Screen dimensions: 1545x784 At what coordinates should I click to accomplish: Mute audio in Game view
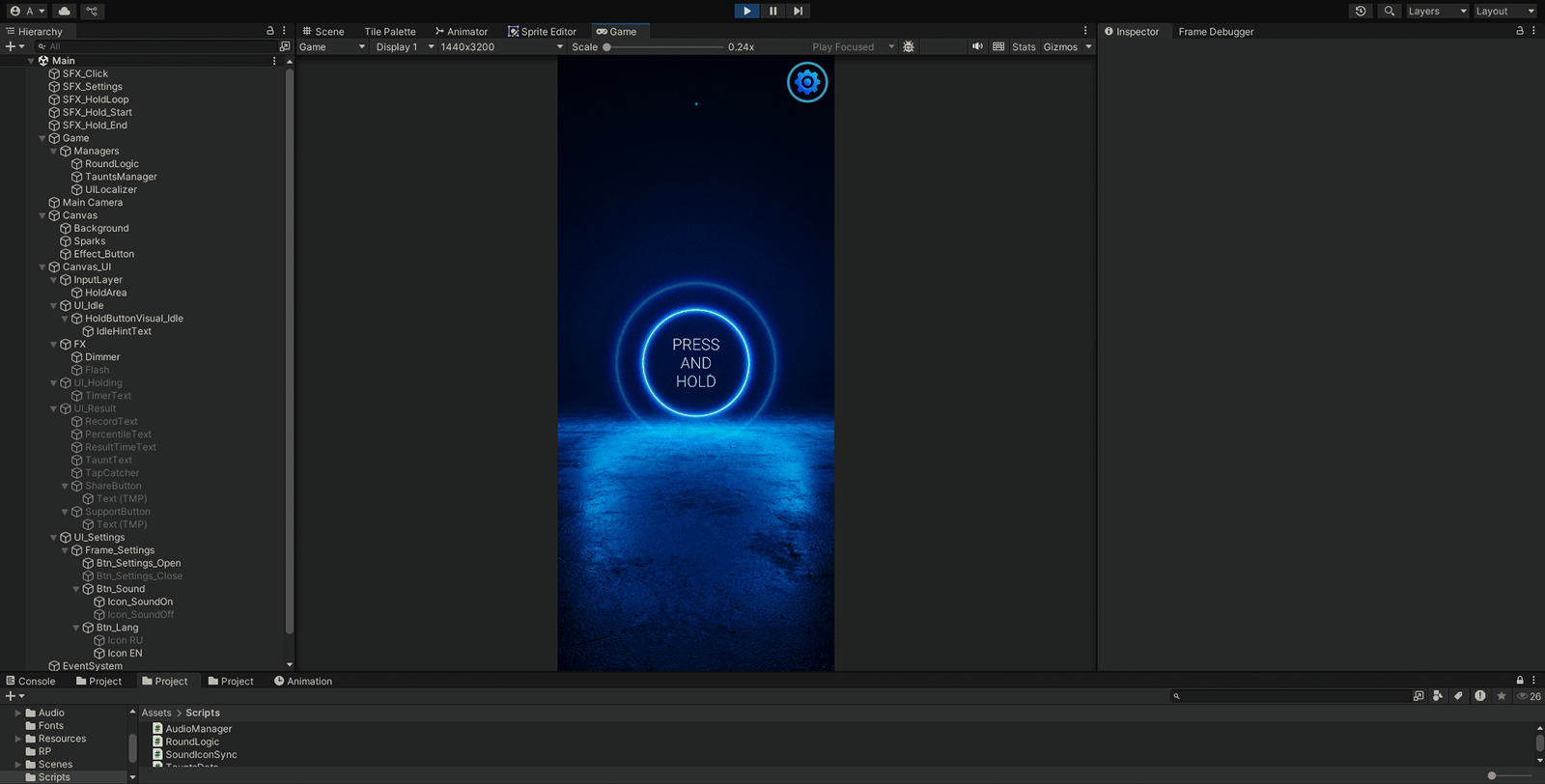coord(977,46)
